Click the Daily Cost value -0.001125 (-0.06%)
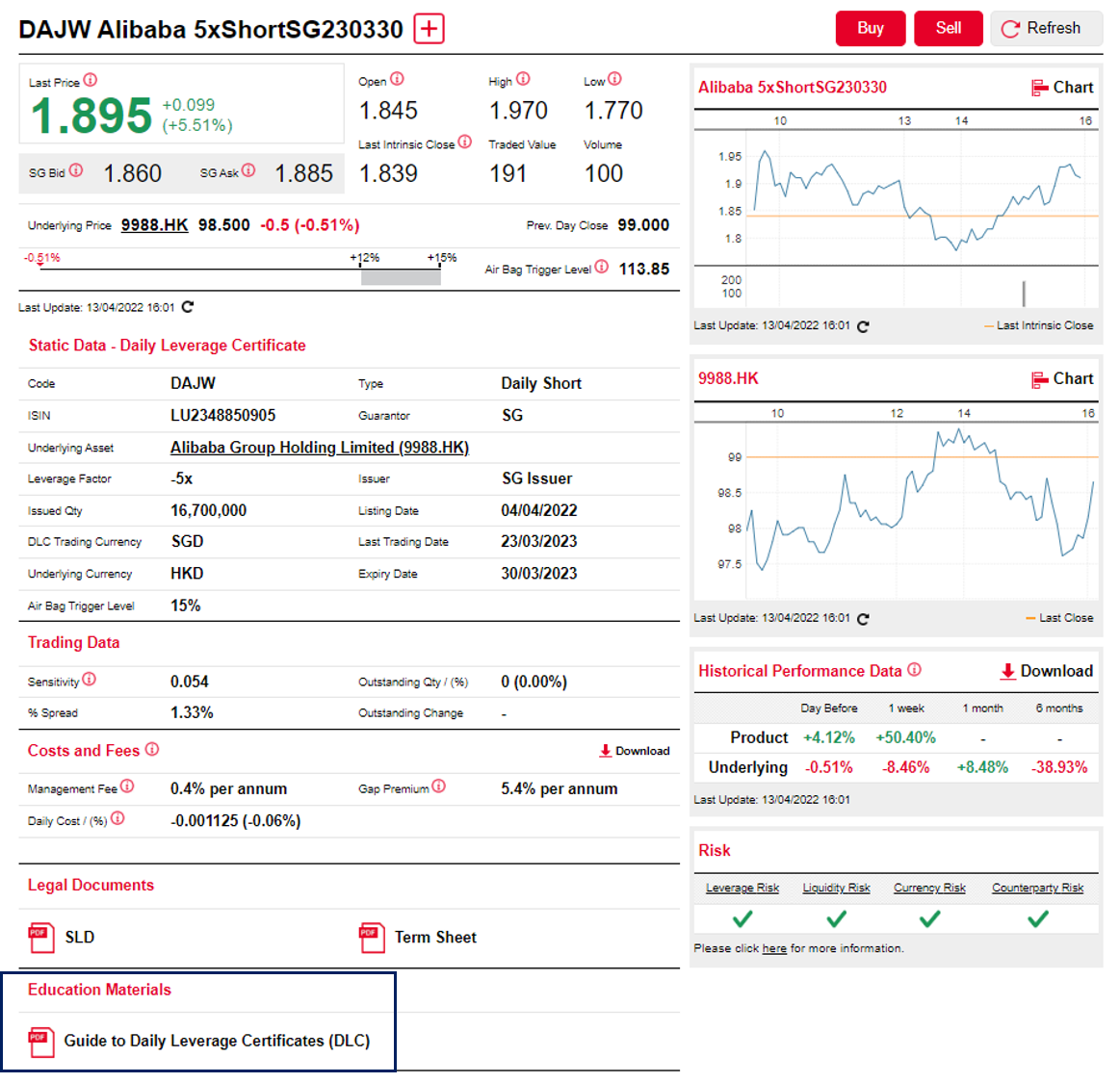The height and width of the screenshot is (1083, 1120). tap(236, 821)
